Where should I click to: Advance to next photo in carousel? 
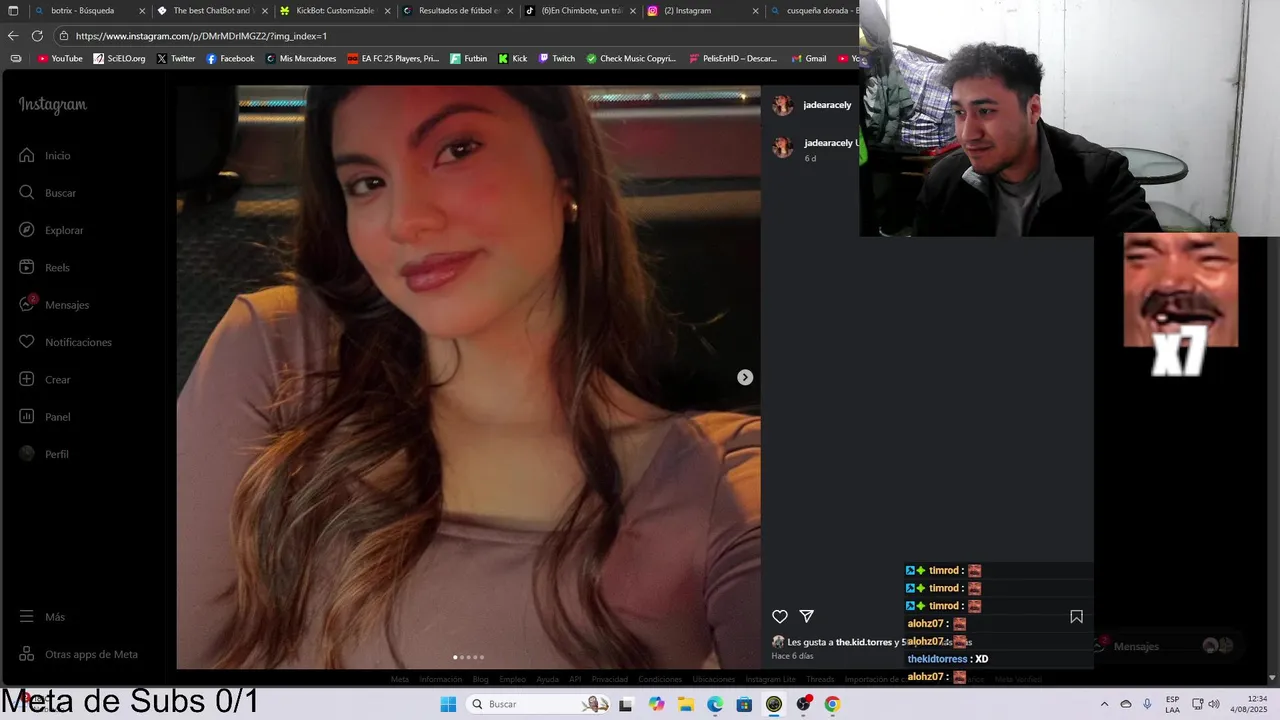pyautogui.click(x=745, y=377)
